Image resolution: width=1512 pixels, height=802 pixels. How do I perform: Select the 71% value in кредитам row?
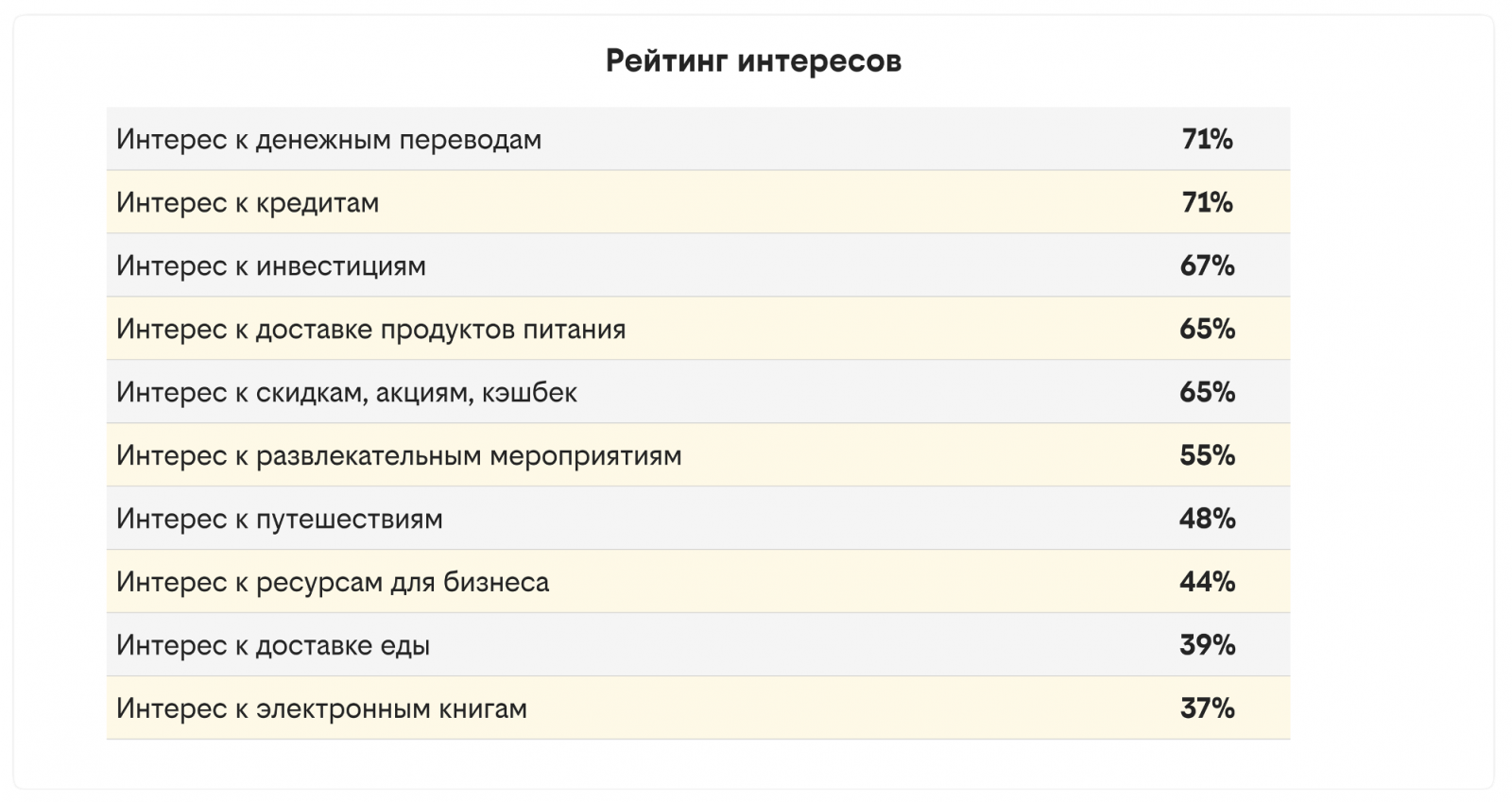(1207, 203)
